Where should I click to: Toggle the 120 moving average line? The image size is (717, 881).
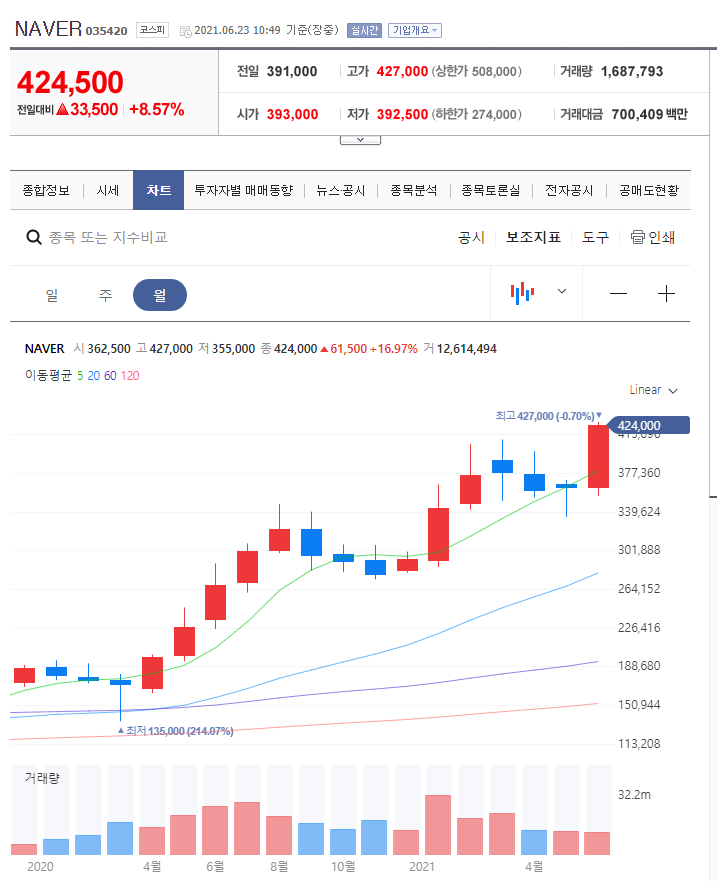(130, 376)
